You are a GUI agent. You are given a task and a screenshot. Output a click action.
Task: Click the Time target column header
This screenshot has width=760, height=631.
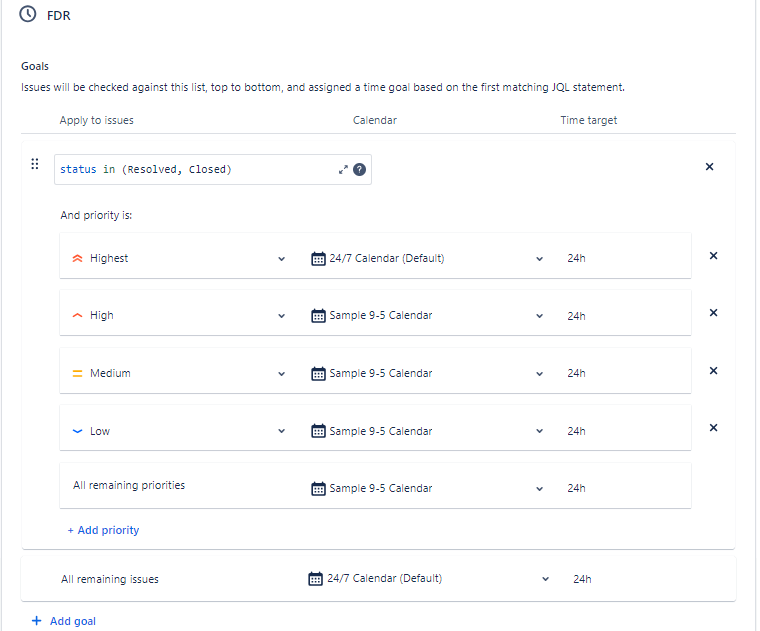pos(589,120)
